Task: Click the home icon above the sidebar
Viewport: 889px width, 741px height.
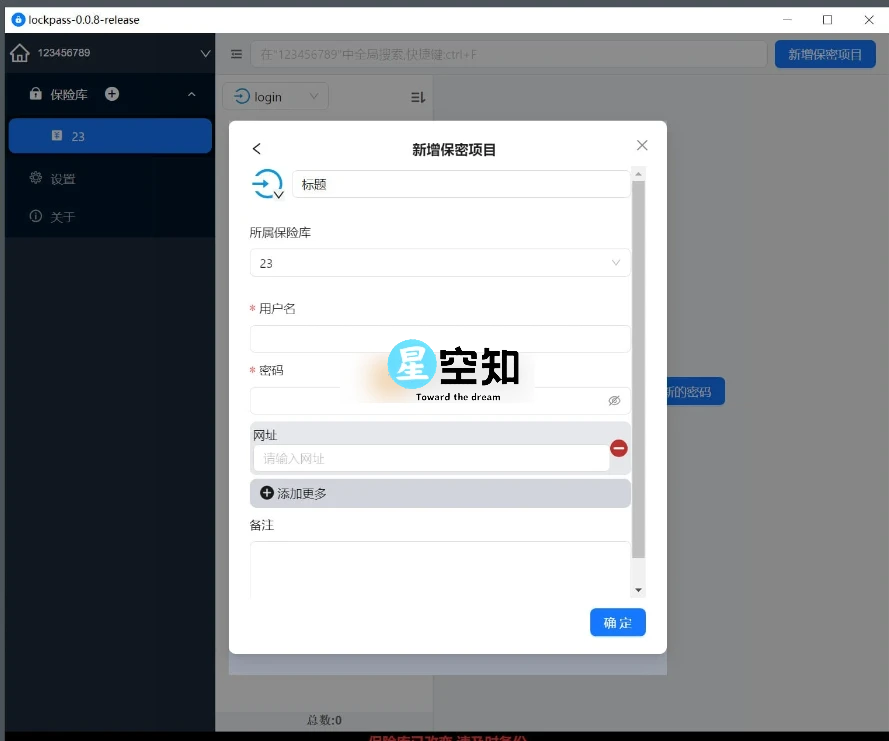Action: (x=20, y=53)
